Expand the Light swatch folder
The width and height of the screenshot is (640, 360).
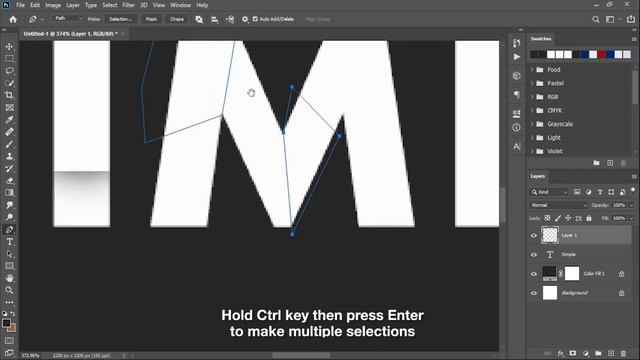tap(532, 138)
